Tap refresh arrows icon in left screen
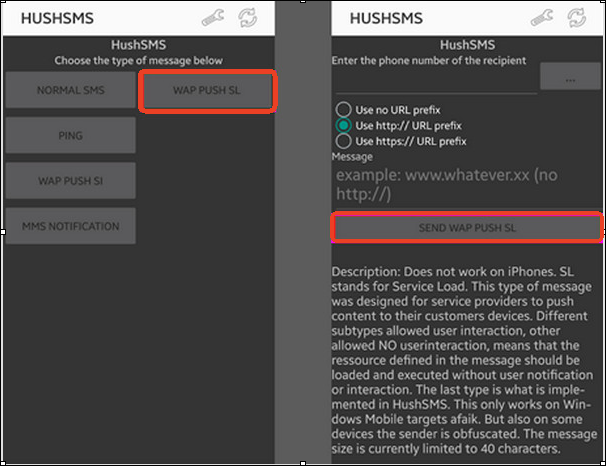606x466 pixels. coord(248,18)
